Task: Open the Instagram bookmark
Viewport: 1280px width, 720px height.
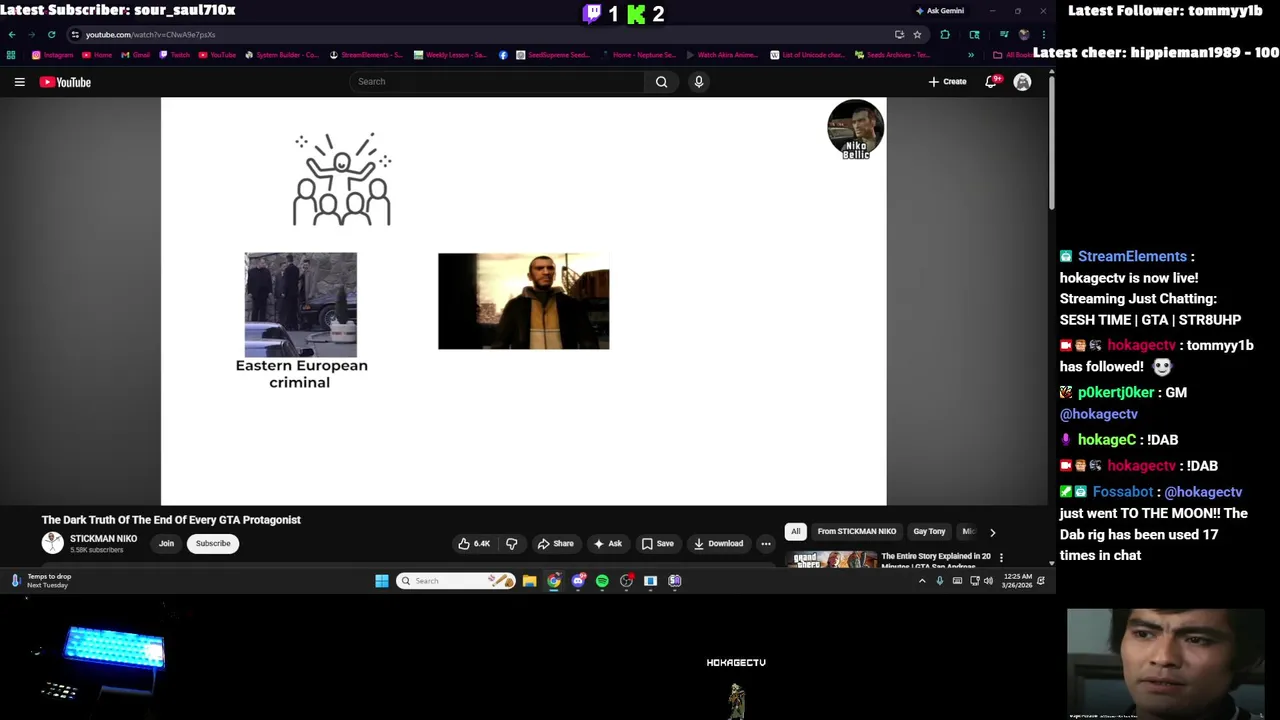Action: 54,55
